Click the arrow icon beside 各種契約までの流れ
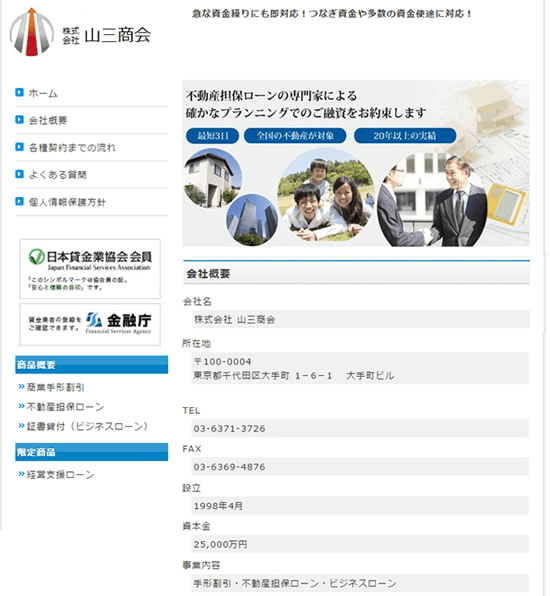Screen dimensions: 550x596 tap(19, 147)
